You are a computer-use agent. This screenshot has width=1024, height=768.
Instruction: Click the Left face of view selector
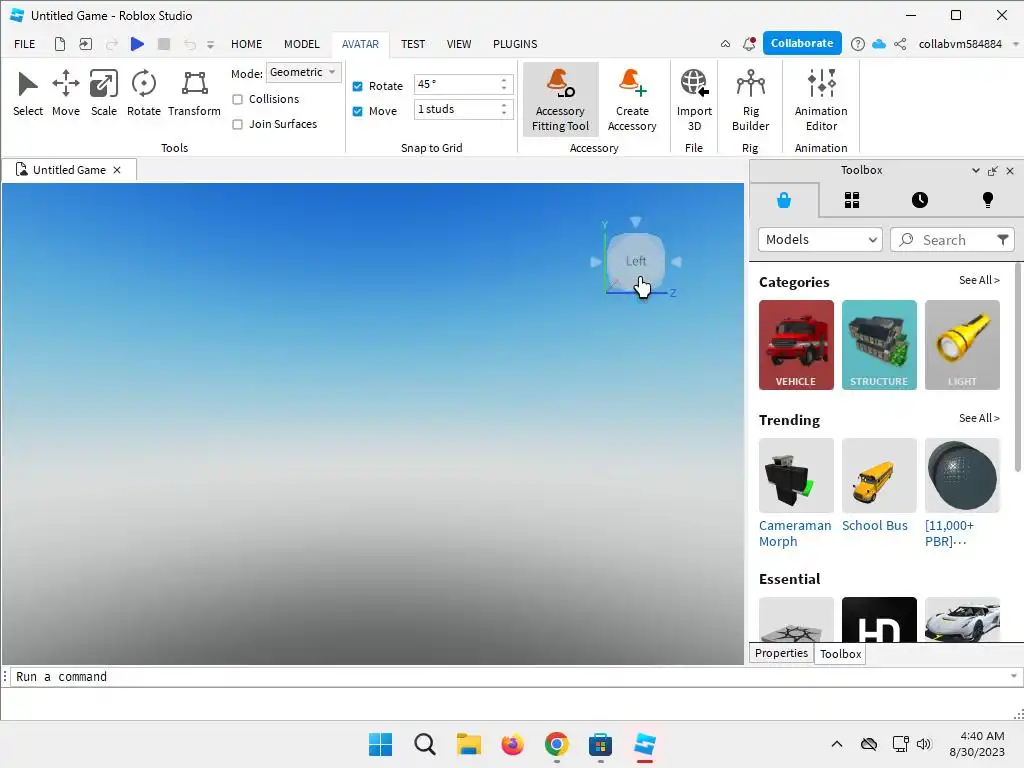(635, 261)
